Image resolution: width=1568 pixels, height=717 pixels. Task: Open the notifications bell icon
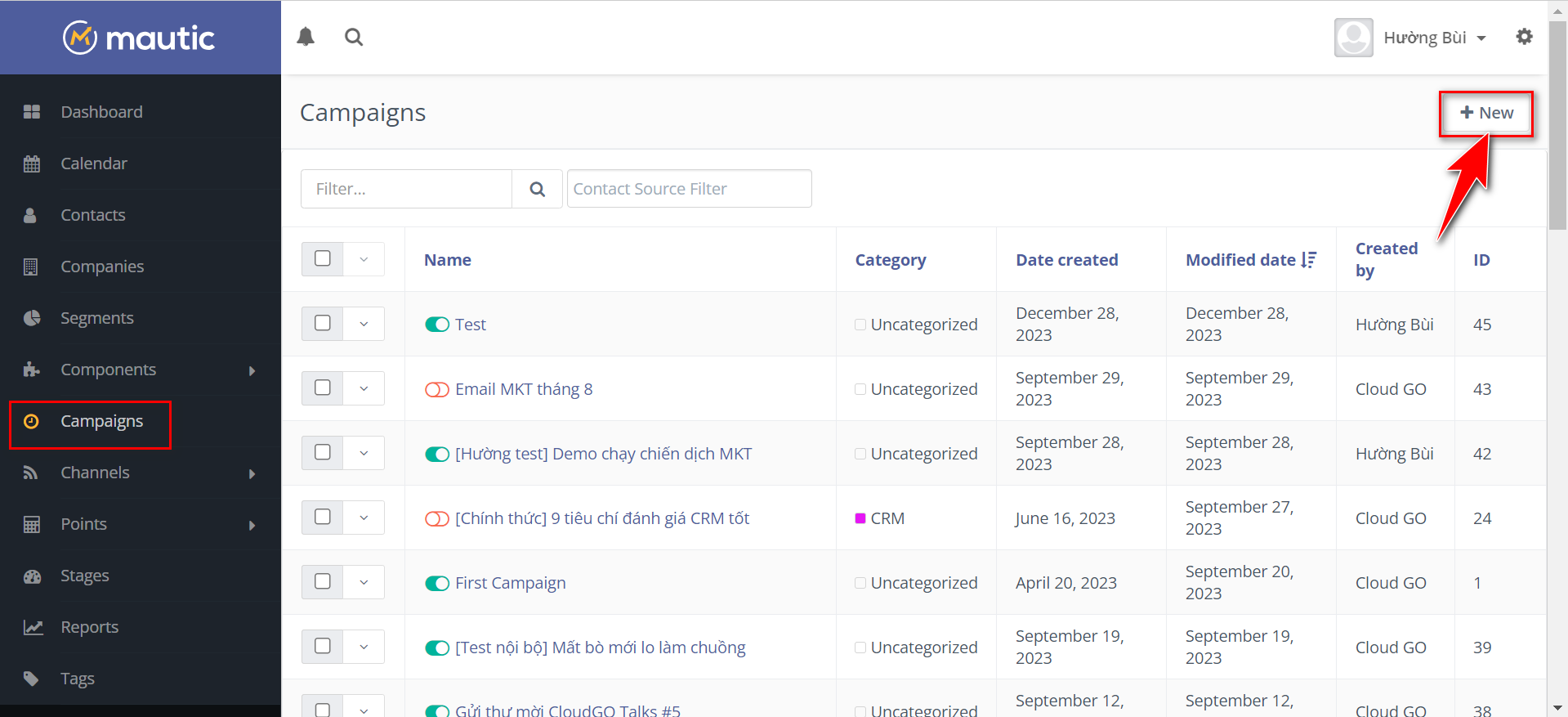(306, 37)
